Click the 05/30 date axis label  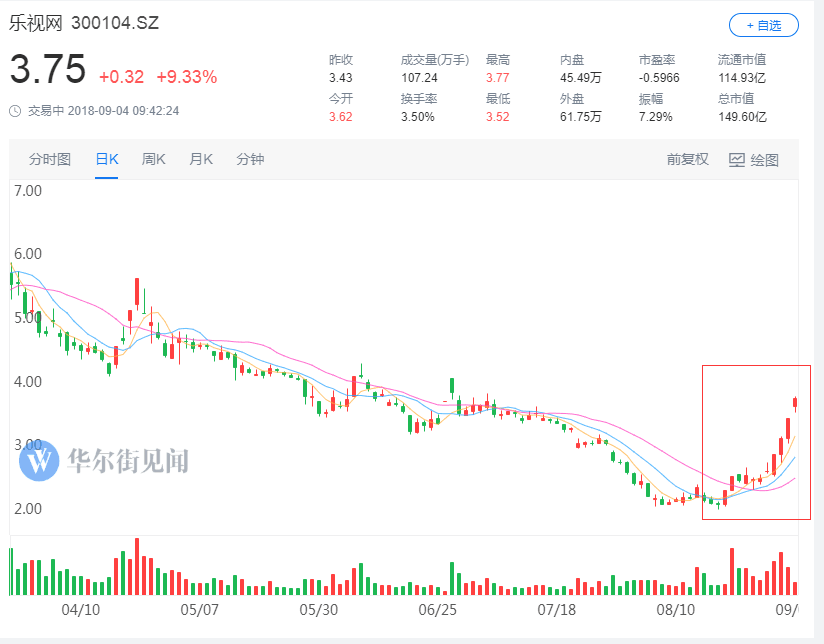(x=318, y=610)
